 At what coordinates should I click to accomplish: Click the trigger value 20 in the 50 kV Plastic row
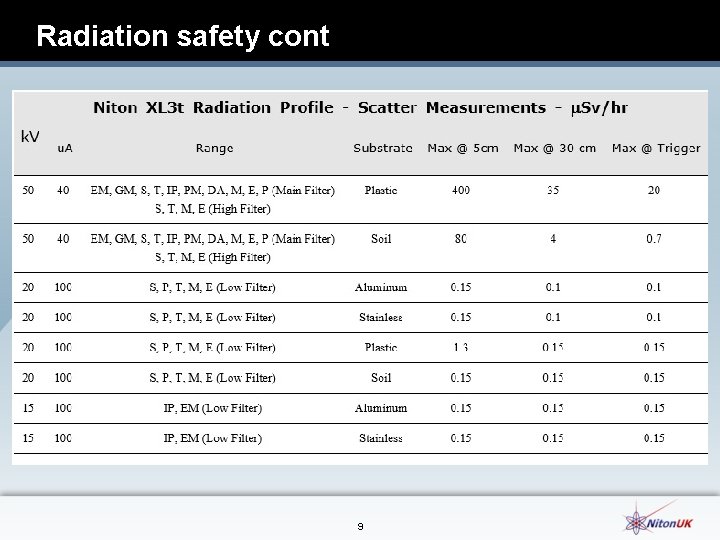click(654, 190)
